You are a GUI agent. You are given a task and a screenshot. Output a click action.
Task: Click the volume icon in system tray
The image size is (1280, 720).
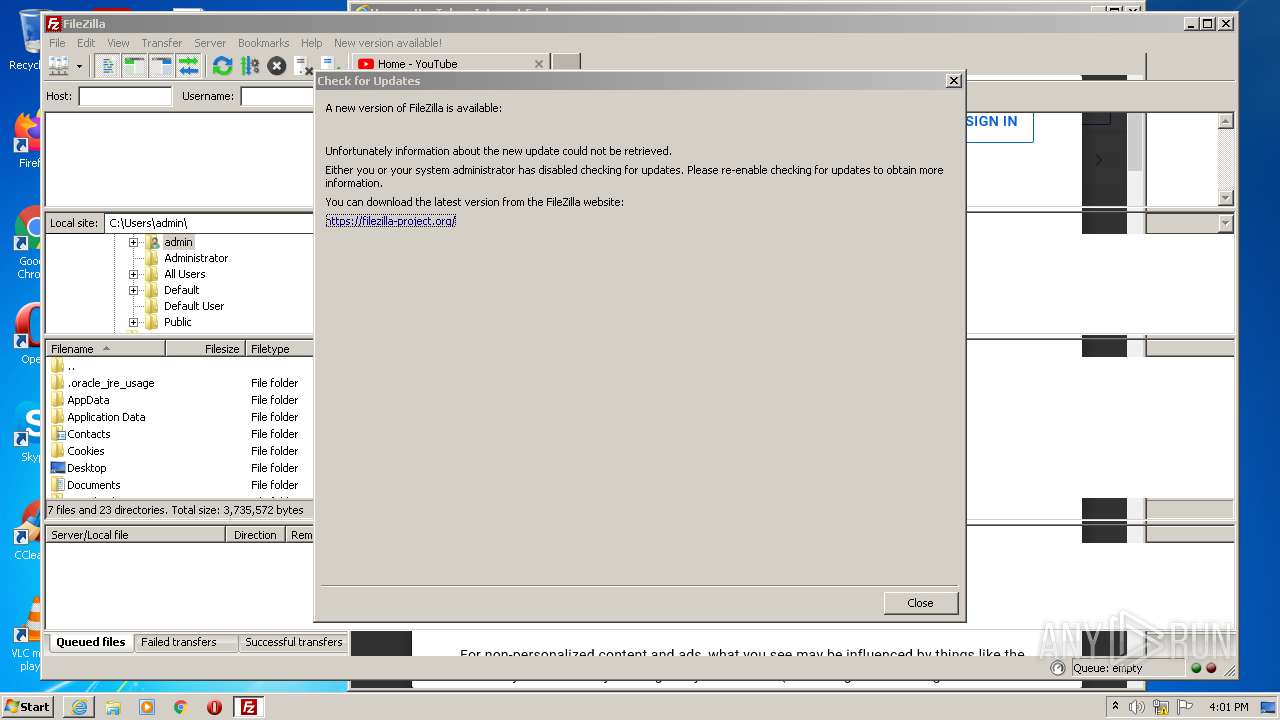pyautogui.click(x=1137, y=707)
